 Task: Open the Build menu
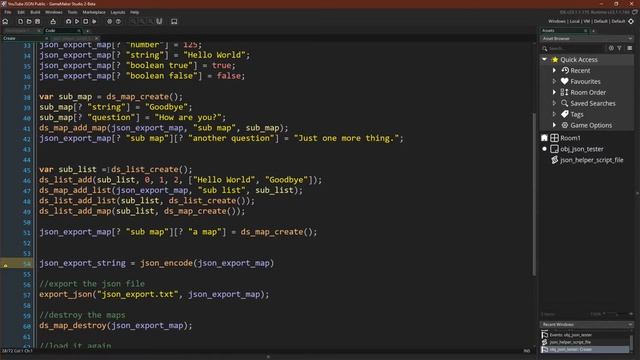point(36,12)
